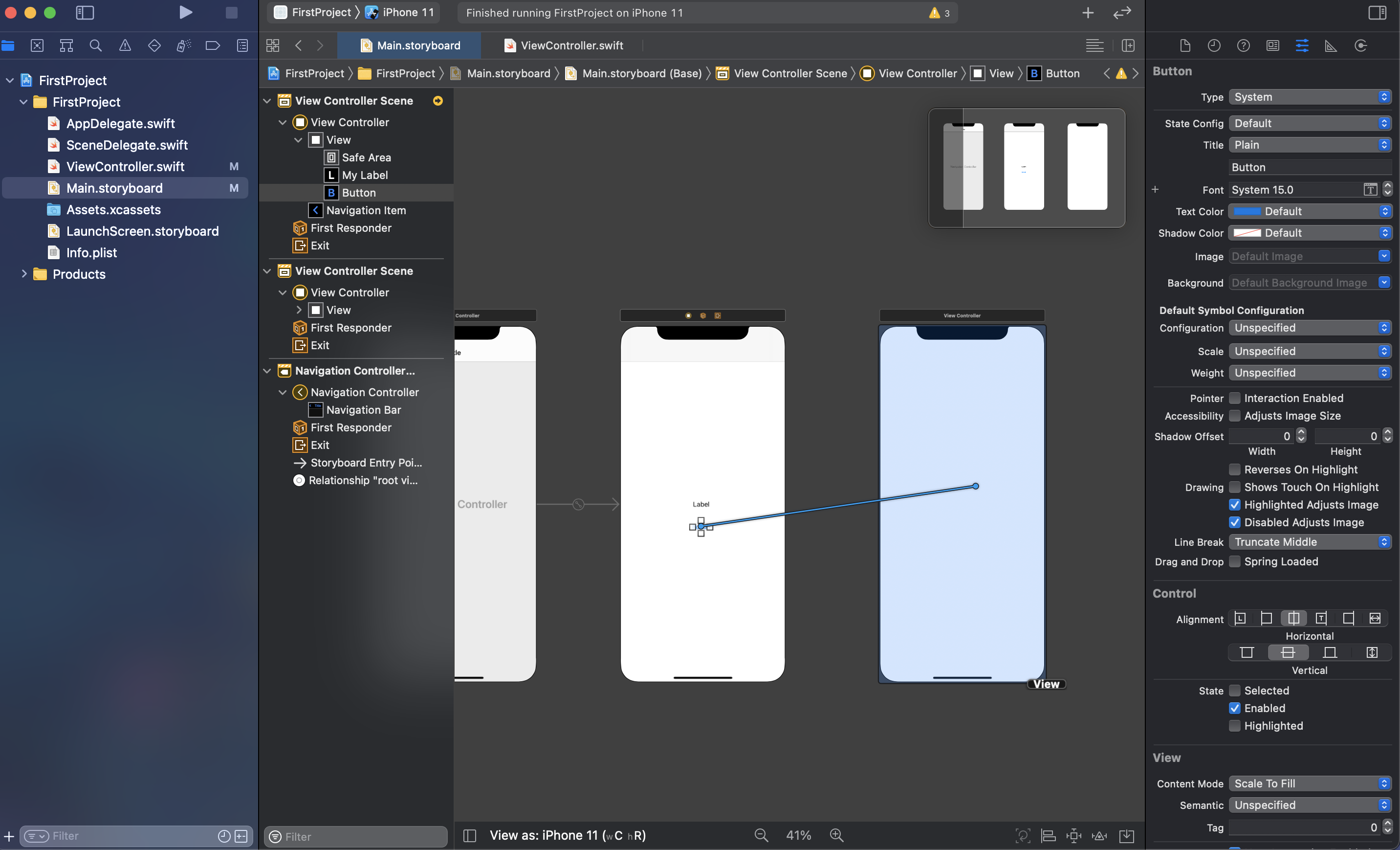The height and width of the screenshot is (850, 1400).
Task: Click the button title text field
Action: [x=1310, y=167]
